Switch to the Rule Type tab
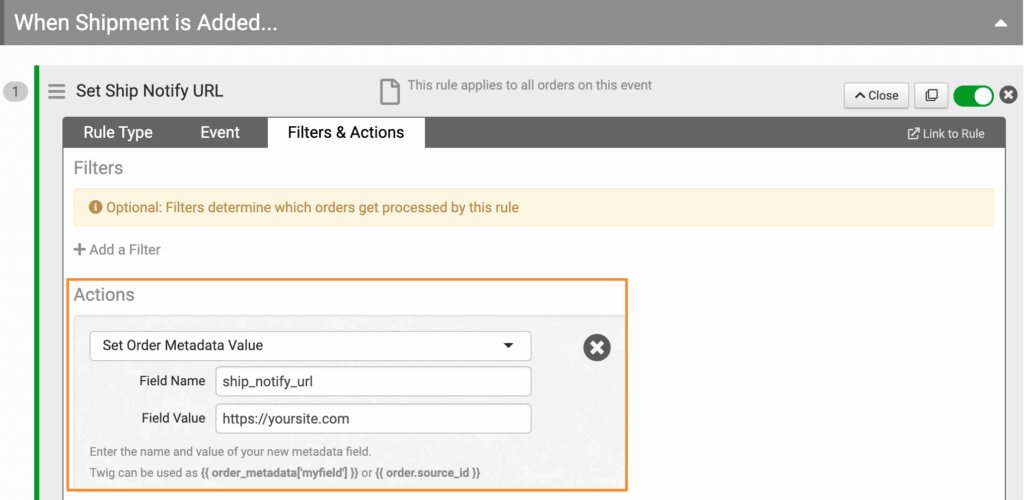1024x500 pixels. [117, 133]
